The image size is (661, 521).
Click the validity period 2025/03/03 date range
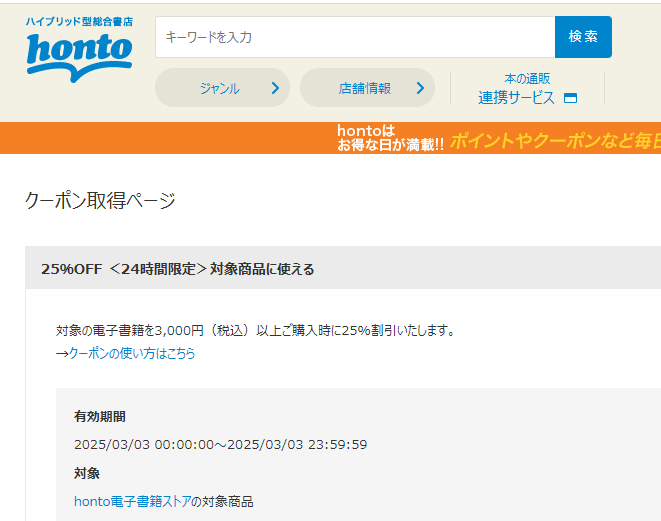coord(220,444)
